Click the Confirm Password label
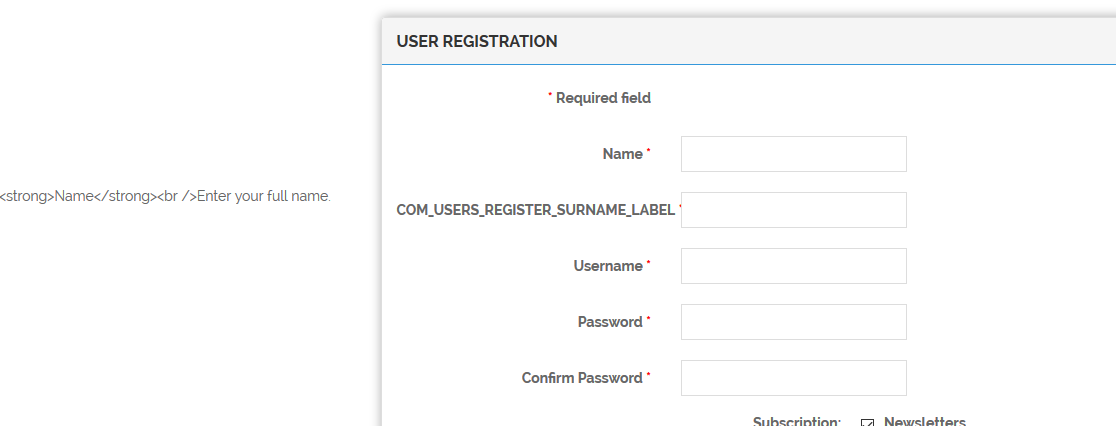 tap(581, 378)
